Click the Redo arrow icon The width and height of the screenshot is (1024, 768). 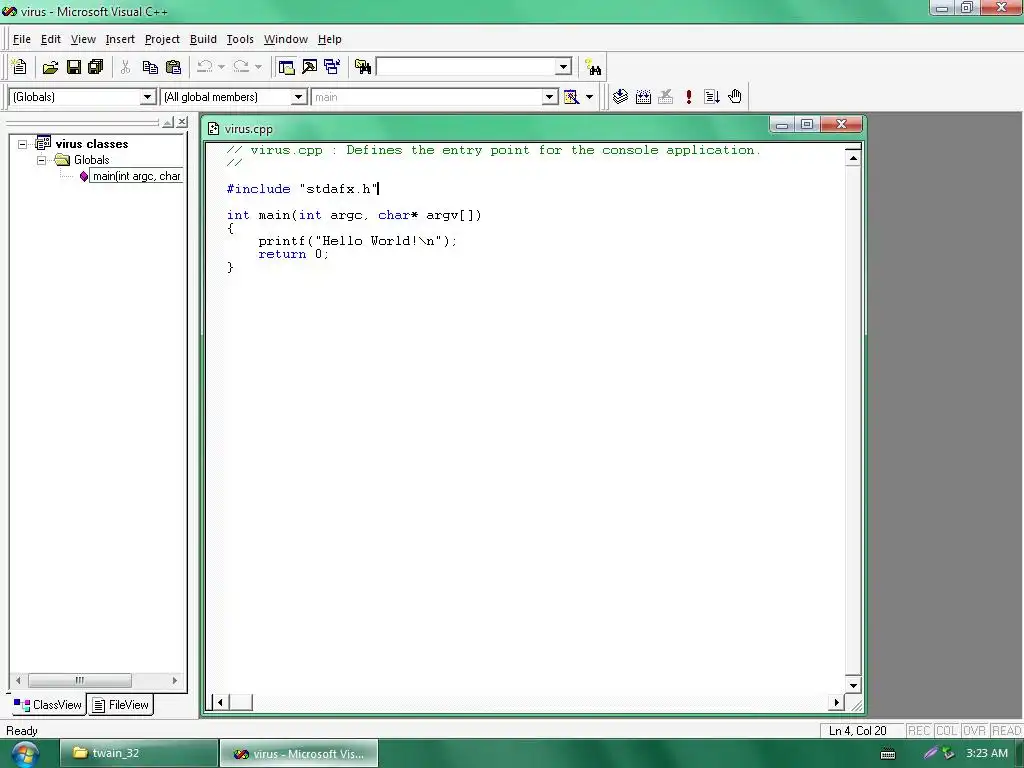pos(241,67)
